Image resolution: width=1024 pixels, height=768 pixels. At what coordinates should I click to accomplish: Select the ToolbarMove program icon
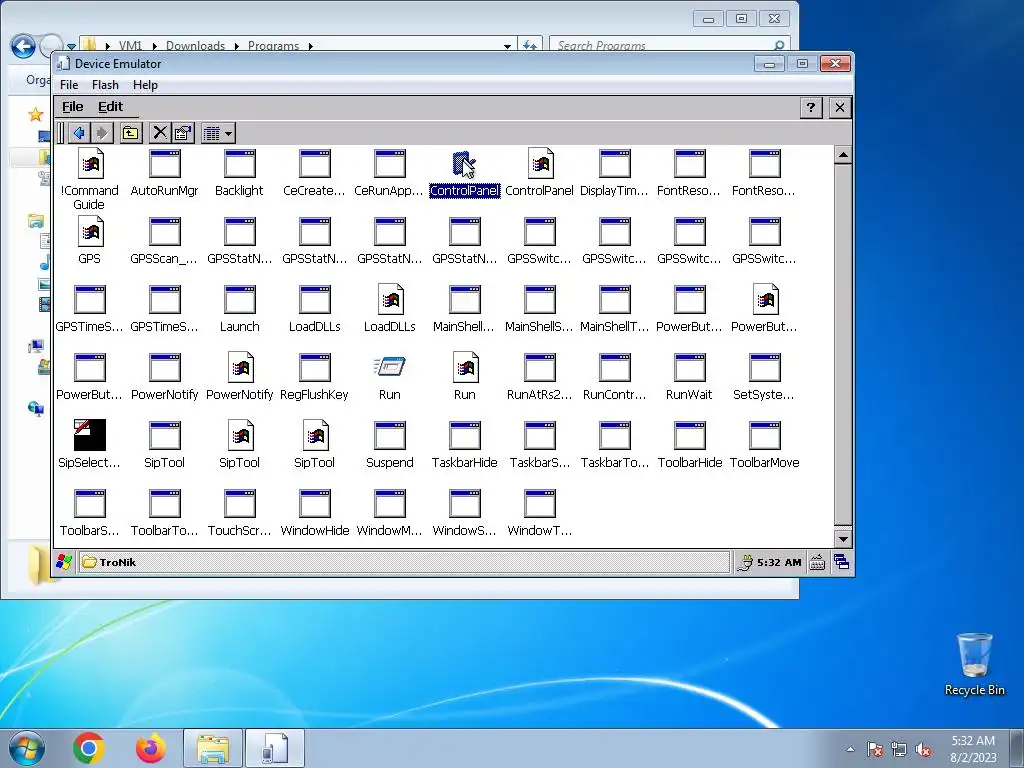[765, 436]
